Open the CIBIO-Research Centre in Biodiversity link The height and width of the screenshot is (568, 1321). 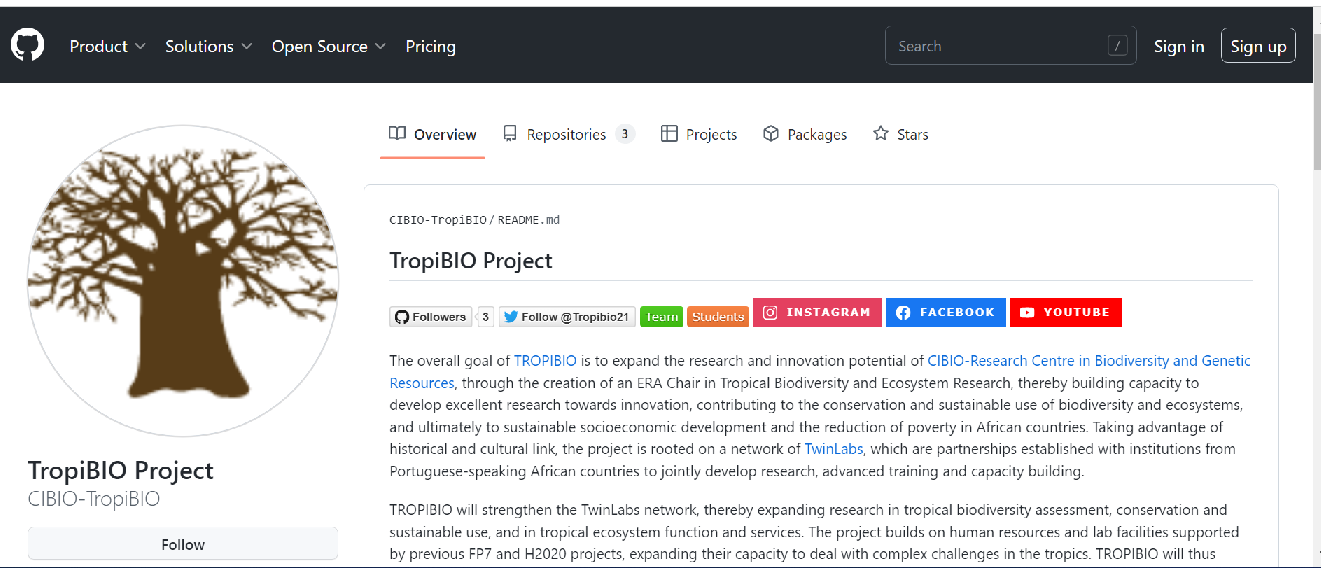820,372
